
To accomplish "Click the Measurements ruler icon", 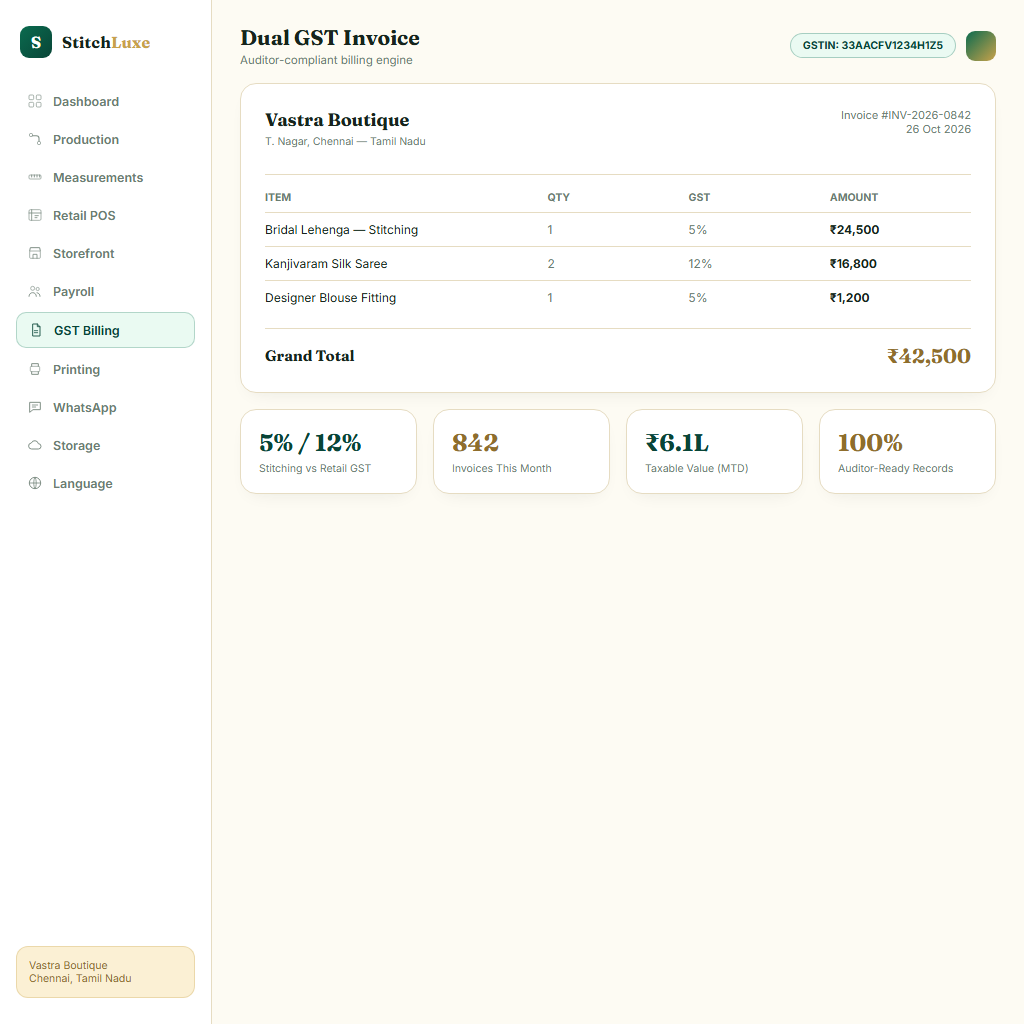I will 35,177.
